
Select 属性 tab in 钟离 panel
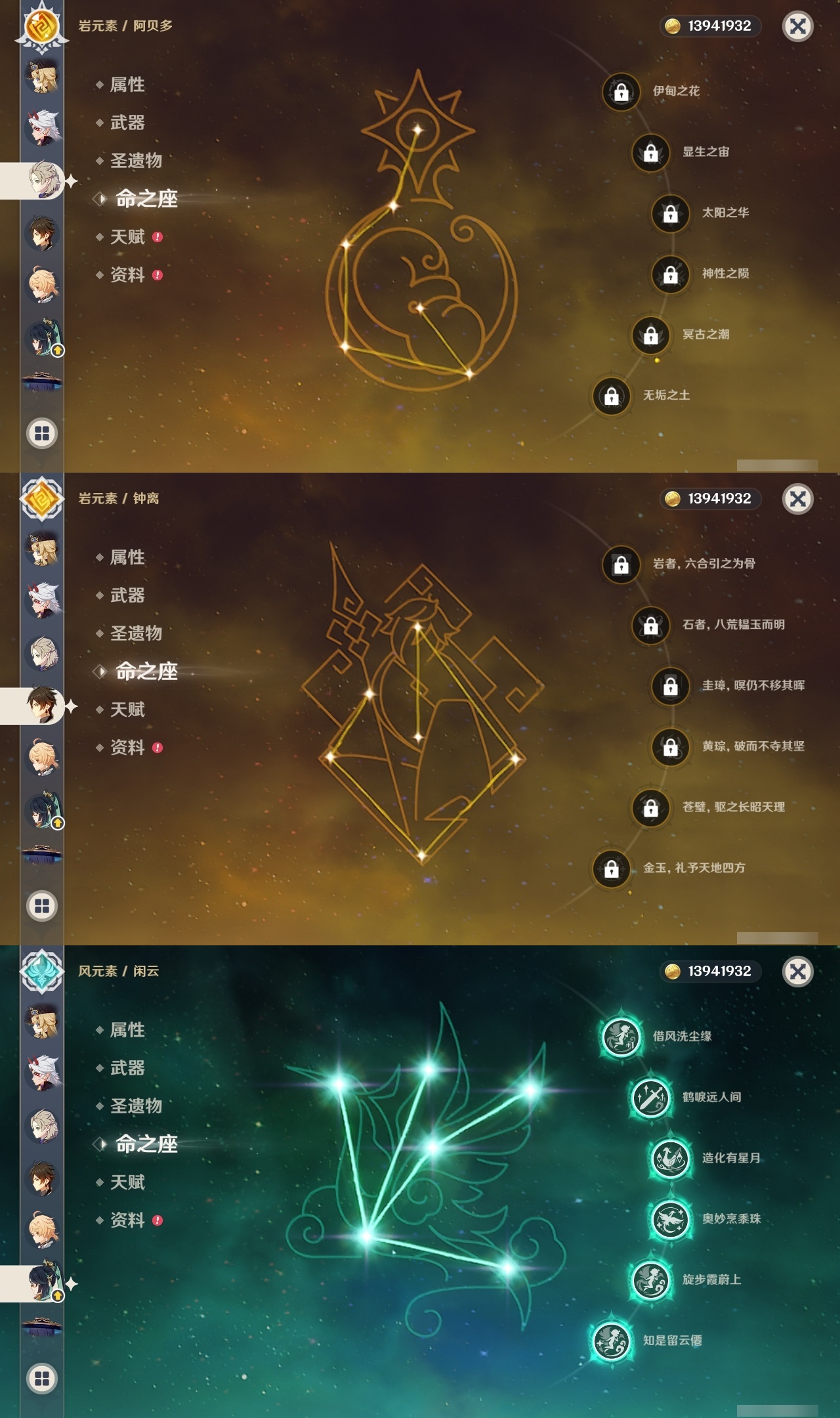click(x=127, y=557)
